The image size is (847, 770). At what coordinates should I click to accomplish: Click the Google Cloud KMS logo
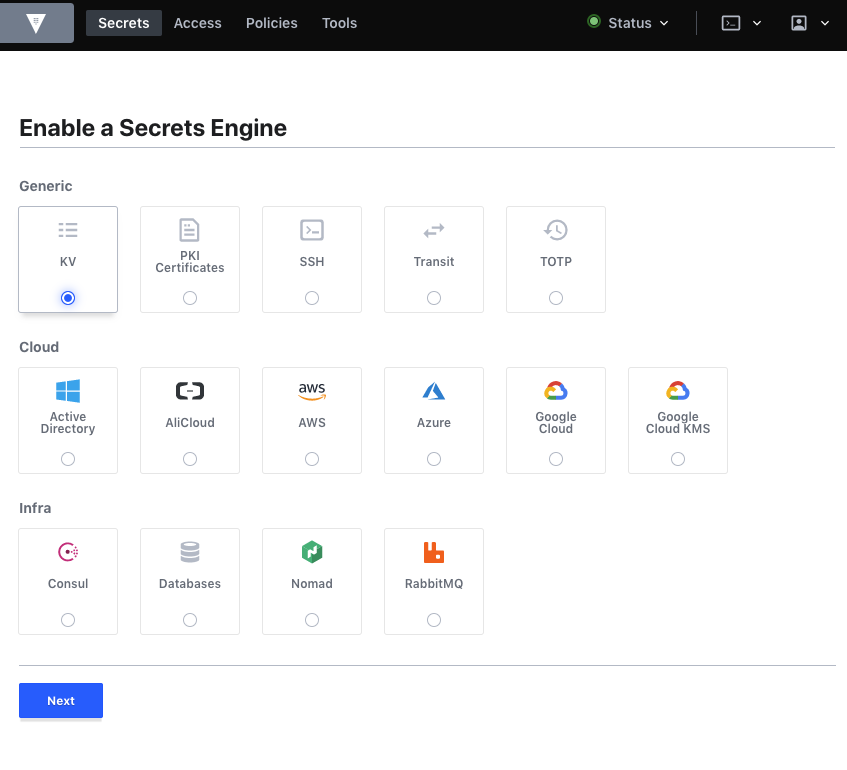click(x=678, y=391)
